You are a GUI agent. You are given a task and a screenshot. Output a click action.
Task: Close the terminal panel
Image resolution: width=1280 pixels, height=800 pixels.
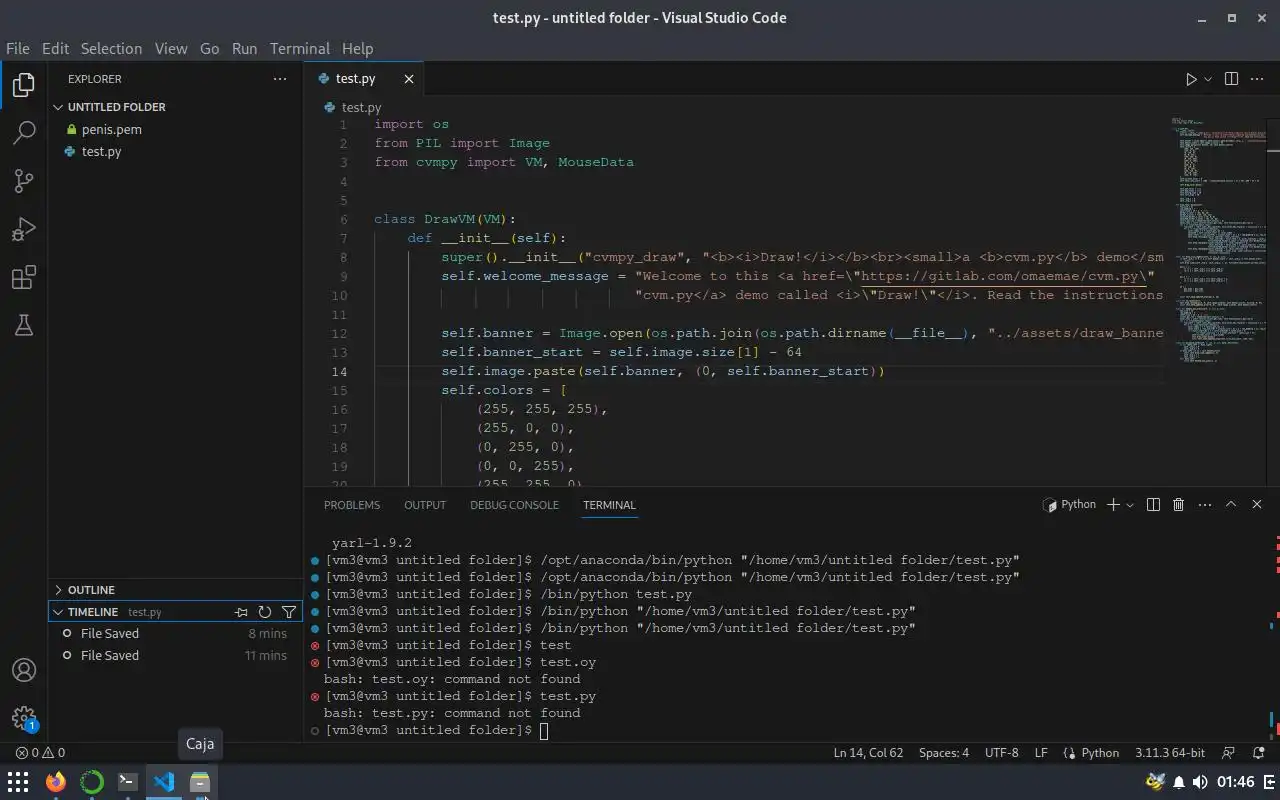coord(1258,505)
